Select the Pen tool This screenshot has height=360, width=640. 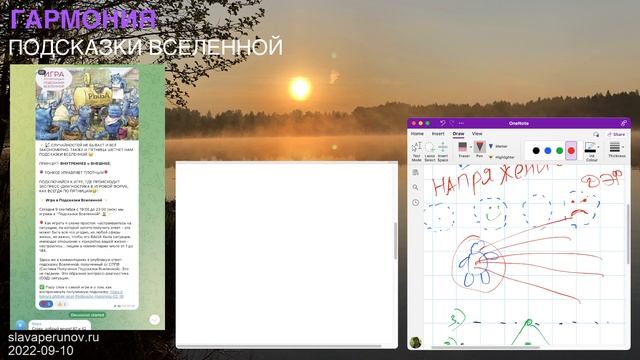480,150
